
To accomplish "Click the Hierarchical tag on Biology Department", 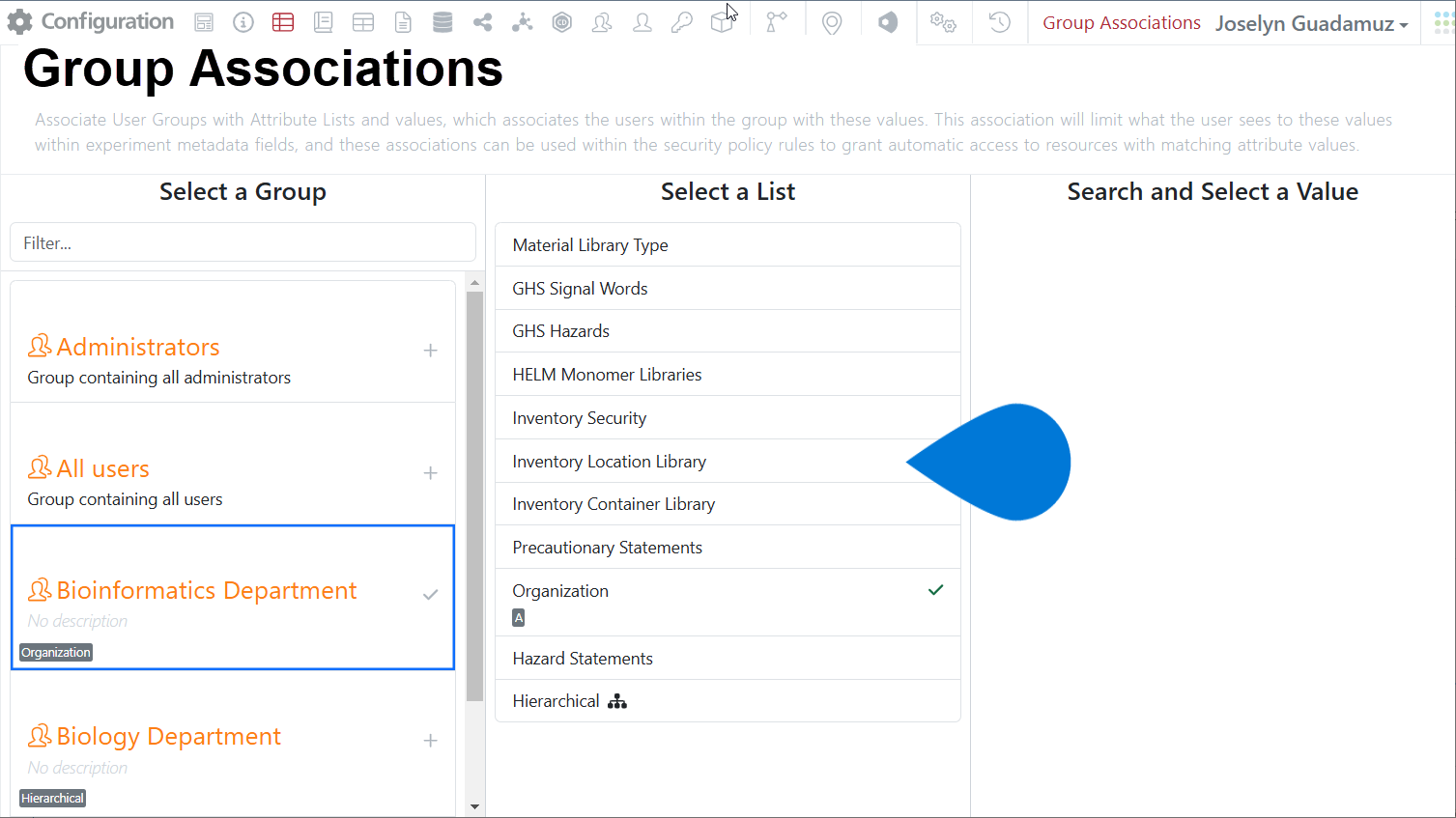I will pos(53,799).
